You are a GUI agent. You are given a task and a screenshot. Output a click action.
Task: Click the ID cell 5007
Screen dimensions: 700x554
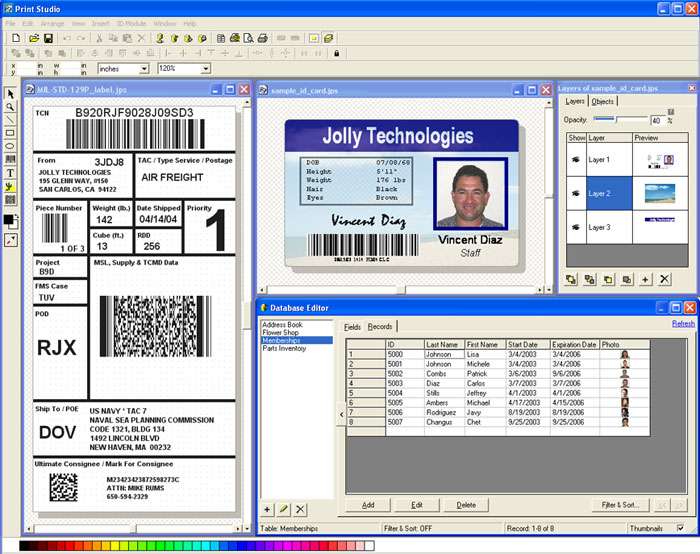pos(405,422)
